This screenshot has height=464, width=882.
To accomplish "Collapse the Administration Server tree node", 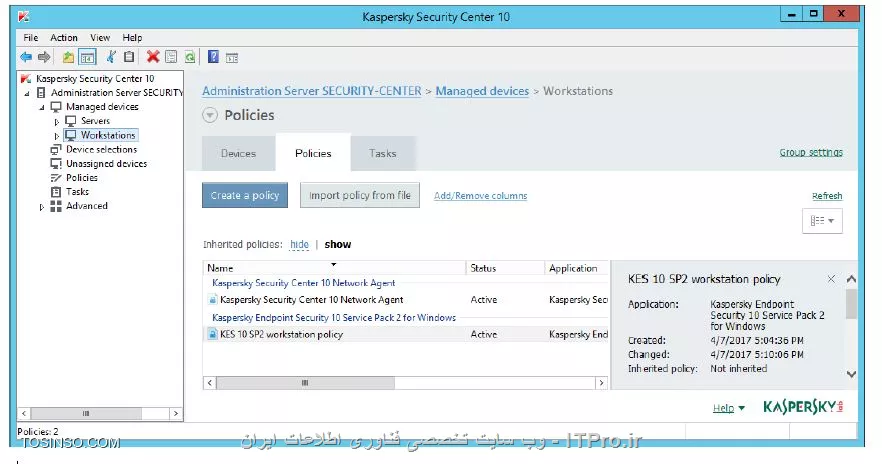I will [x=27, y=93].
